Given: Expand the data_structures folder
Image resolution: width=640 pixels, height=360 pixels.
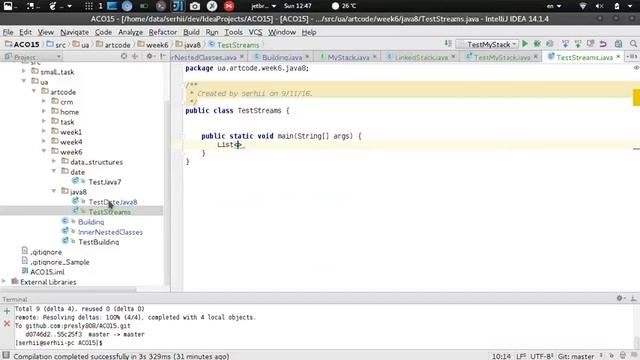Looking at the screenshot, I should tap(54, 162).
